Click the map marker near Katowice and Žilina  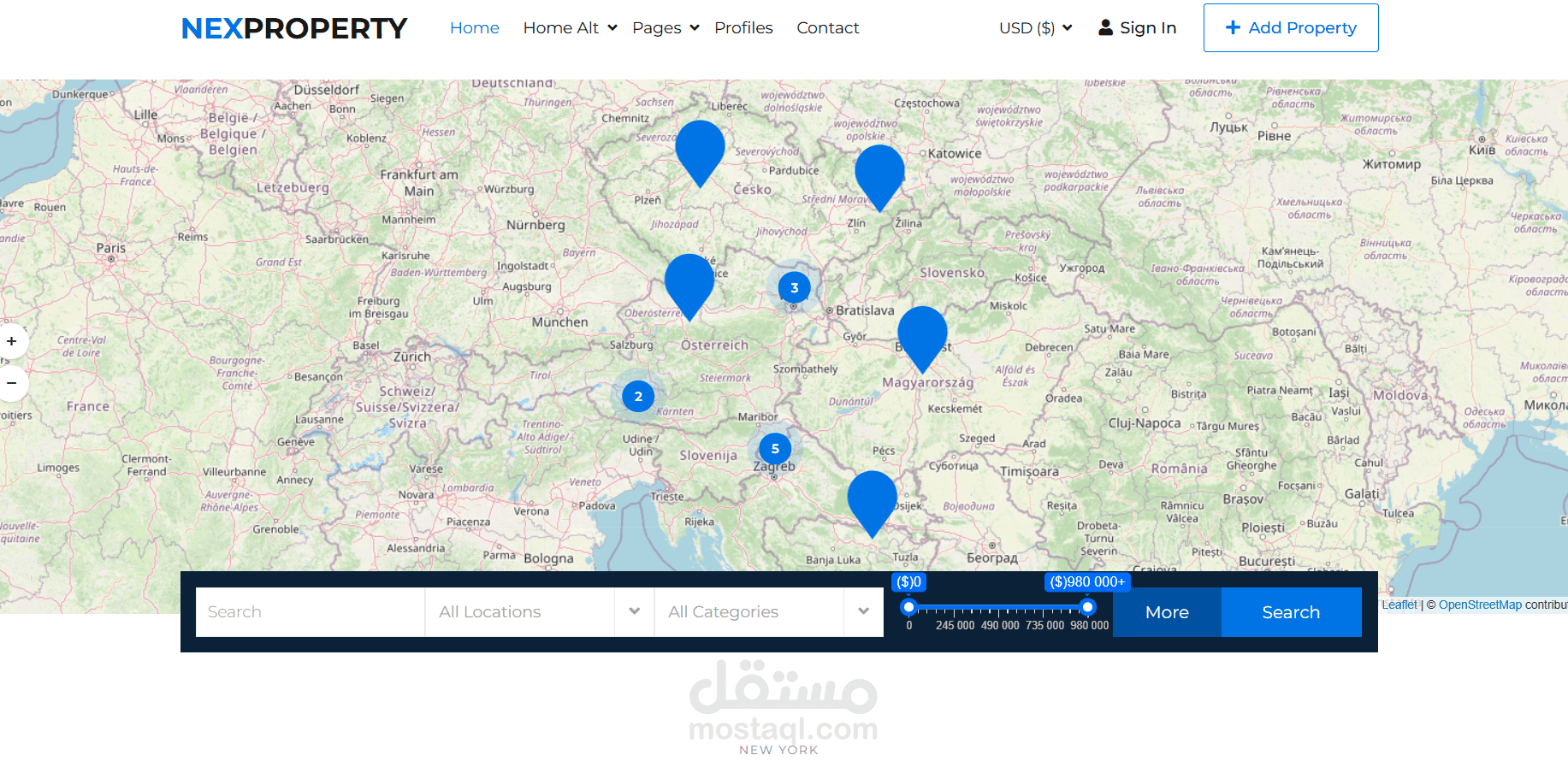coord(879,176)
